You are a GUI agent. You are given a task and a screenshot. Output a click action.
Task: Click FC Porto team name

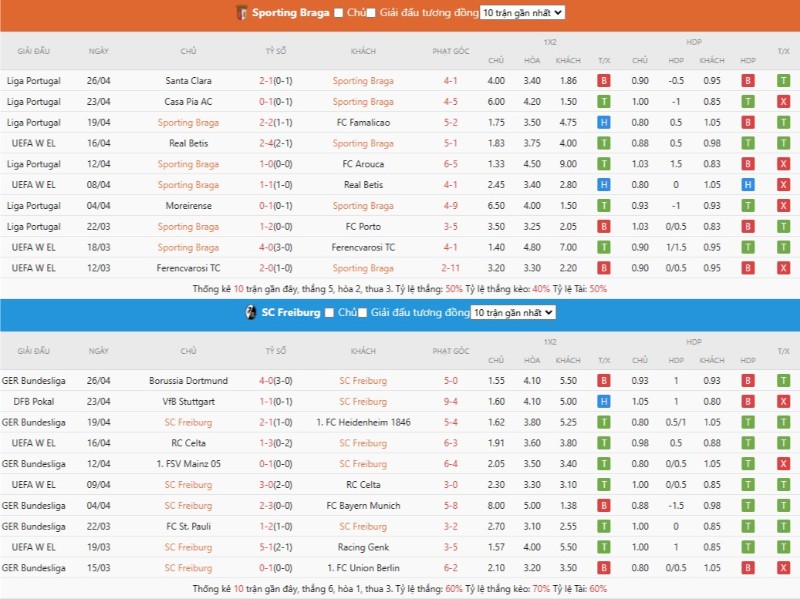click(363, 227)
